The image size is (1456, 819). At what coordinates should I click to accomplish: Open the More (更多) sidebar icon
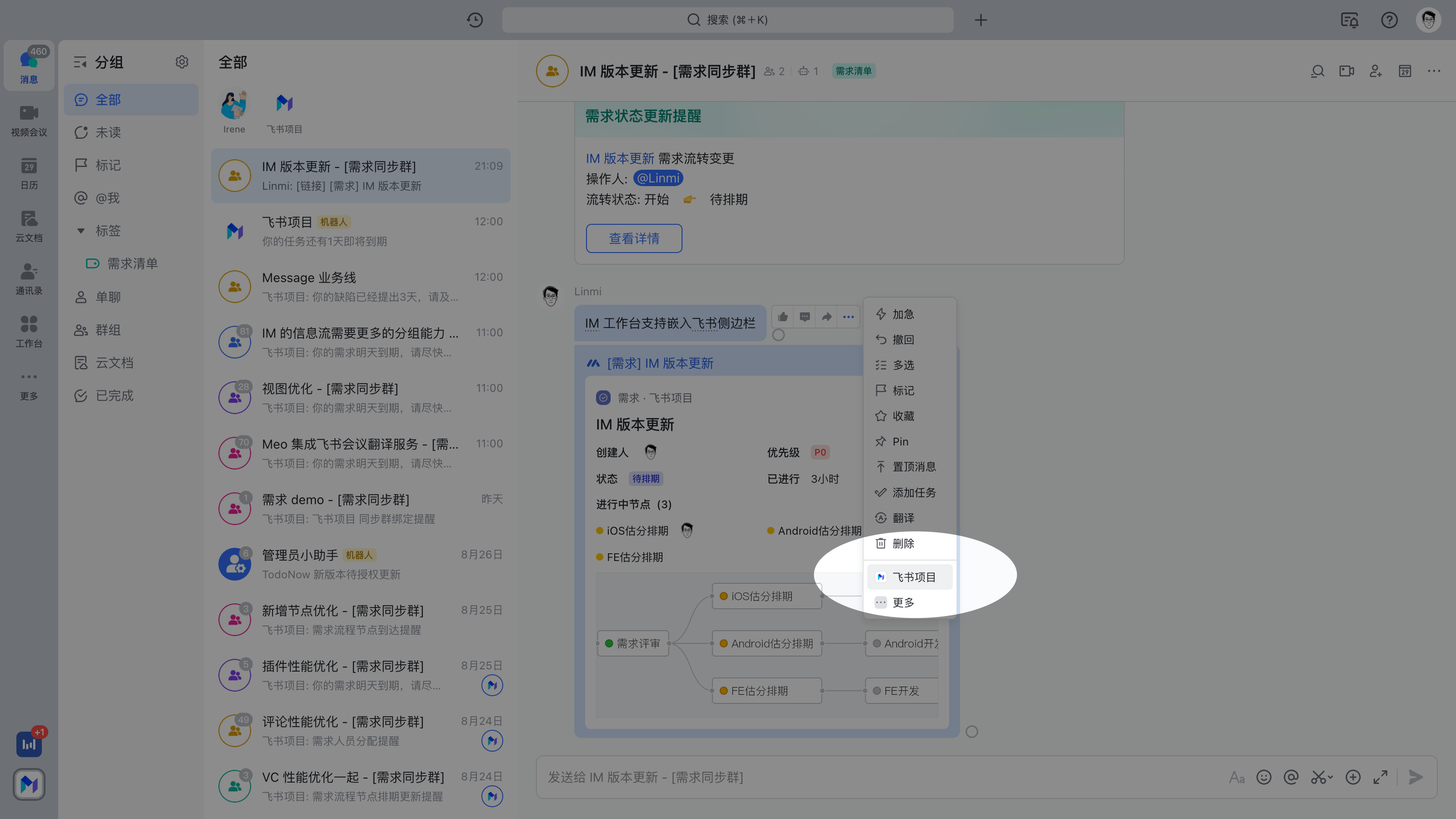click(29, 384)
